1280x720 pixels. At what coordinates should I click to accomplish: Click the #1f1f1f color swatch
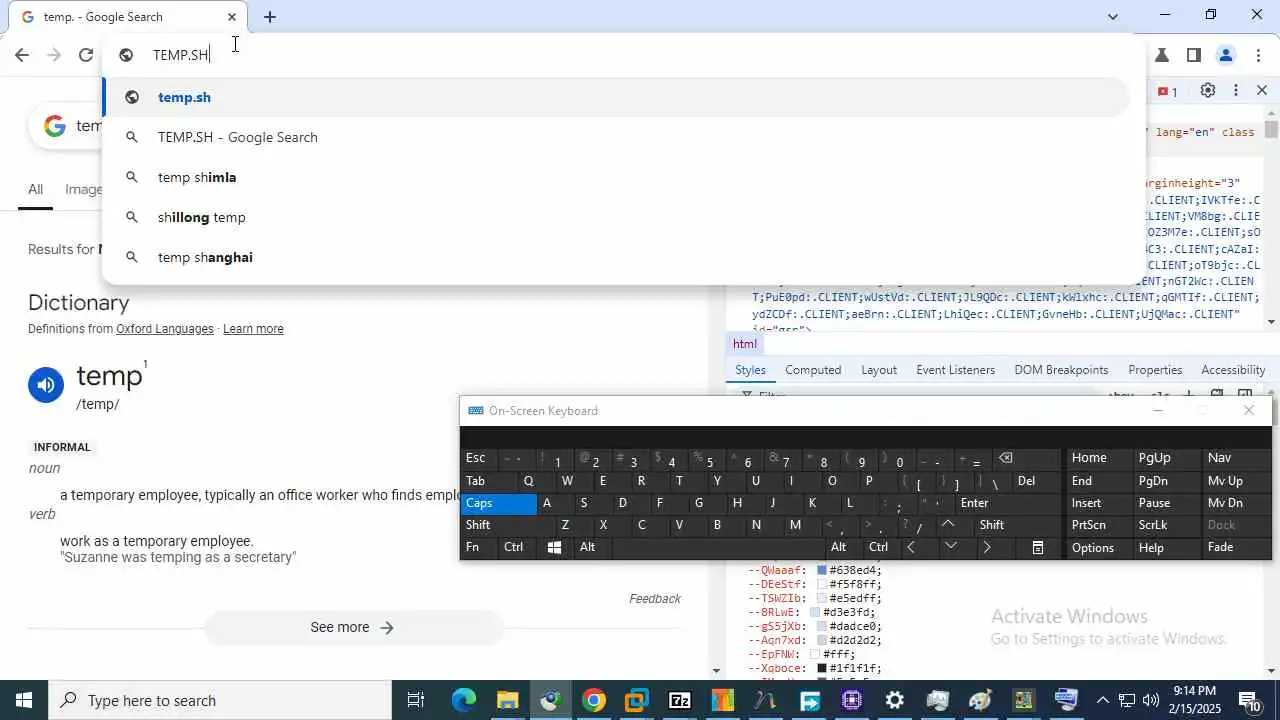coord(822,668)
